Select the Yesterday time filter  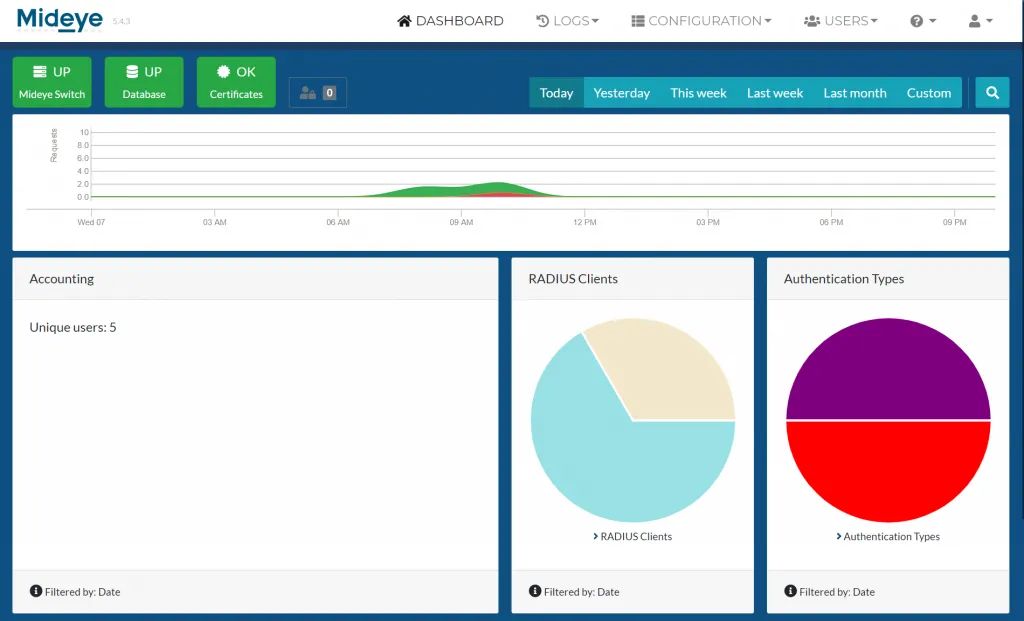(x=622, y=92)
